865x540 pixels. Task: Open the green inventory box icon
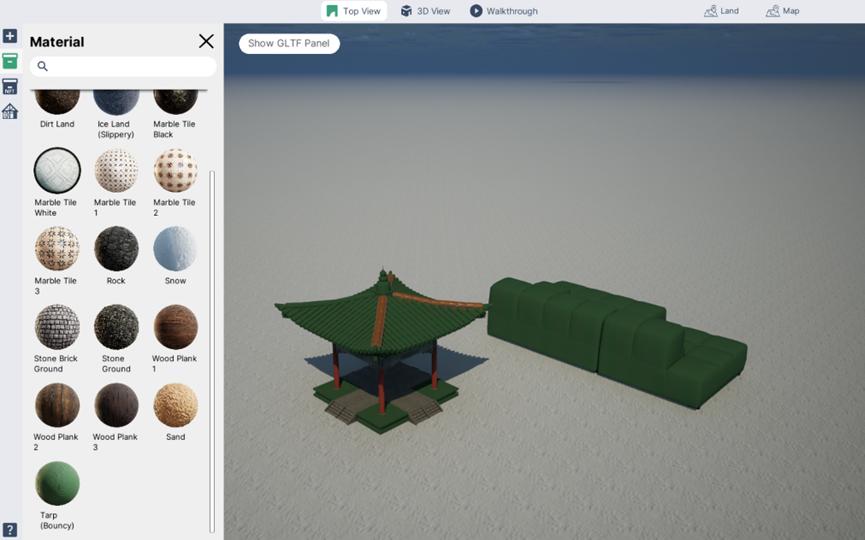[10, 61]
